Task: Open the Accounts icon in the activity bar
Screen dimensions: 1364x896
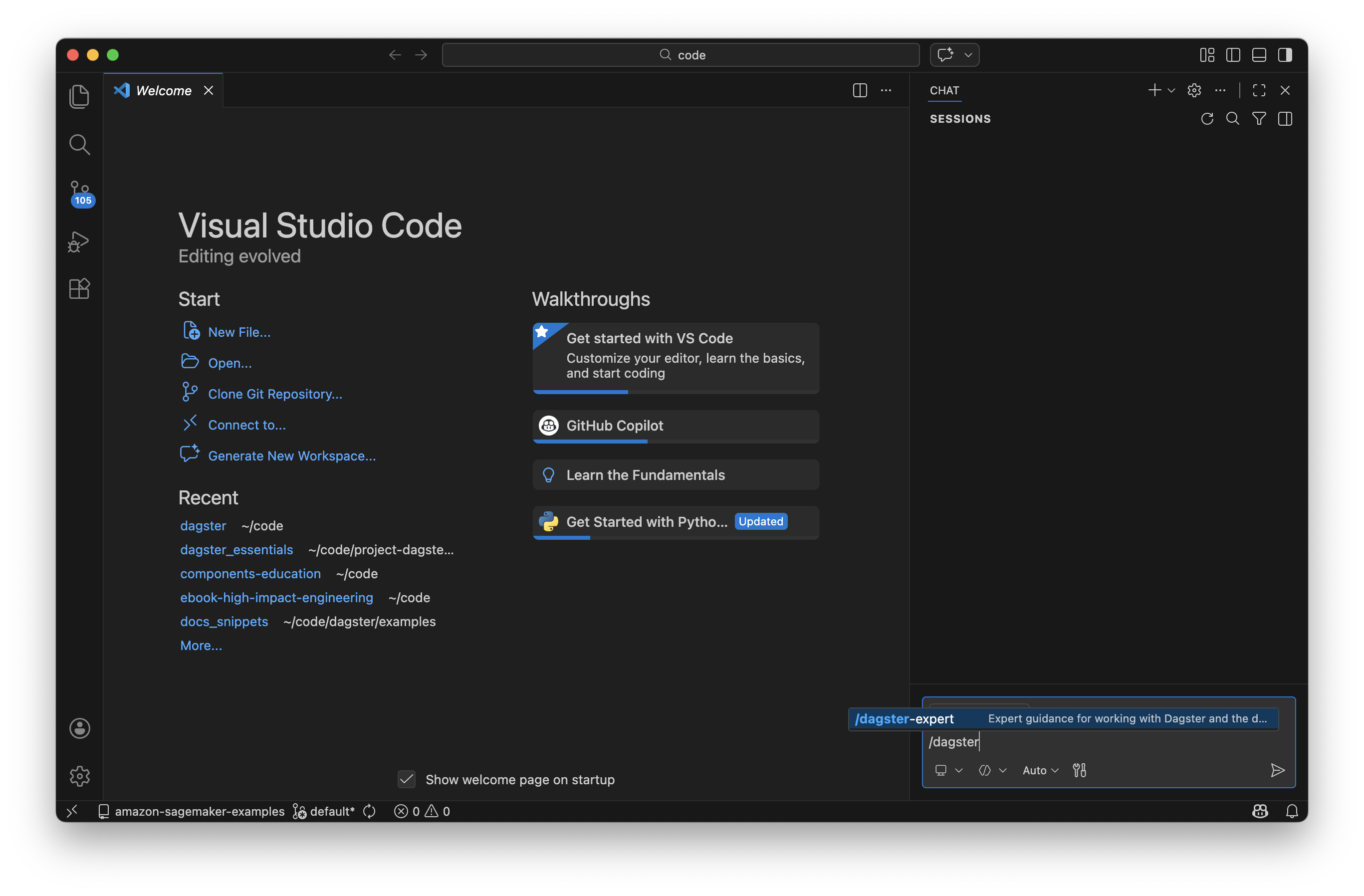Action: 79,728
